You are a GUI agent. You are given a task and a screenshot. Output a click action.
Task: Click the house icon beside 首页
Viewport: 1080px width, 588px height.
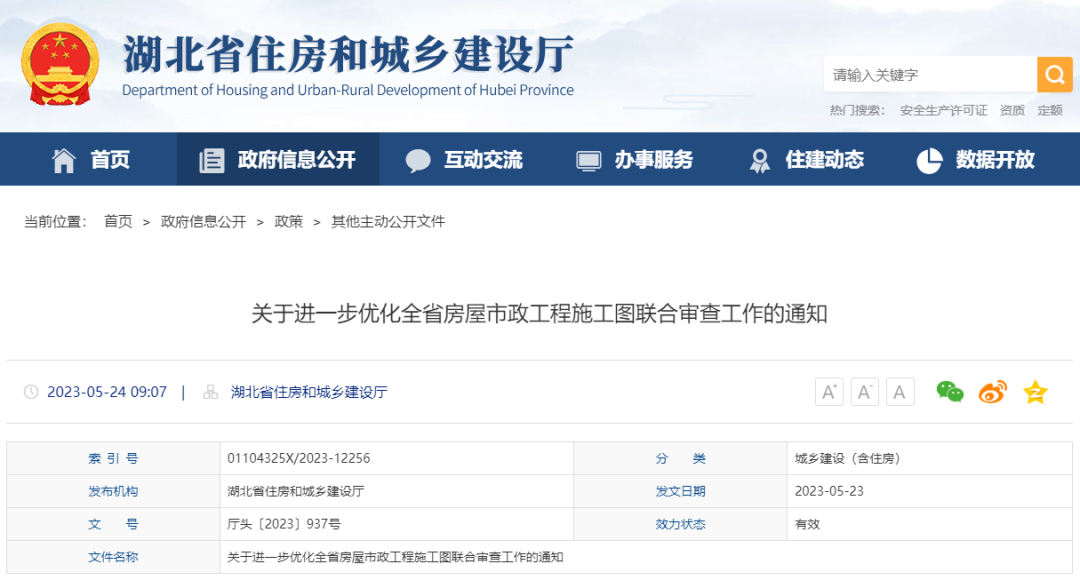pyautogui.click(x=63, y=159)
